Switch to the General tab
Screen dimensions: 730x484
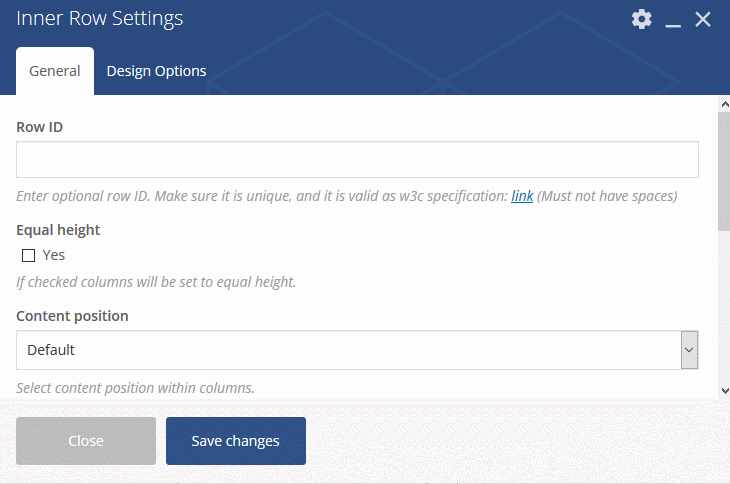(55, 71)
